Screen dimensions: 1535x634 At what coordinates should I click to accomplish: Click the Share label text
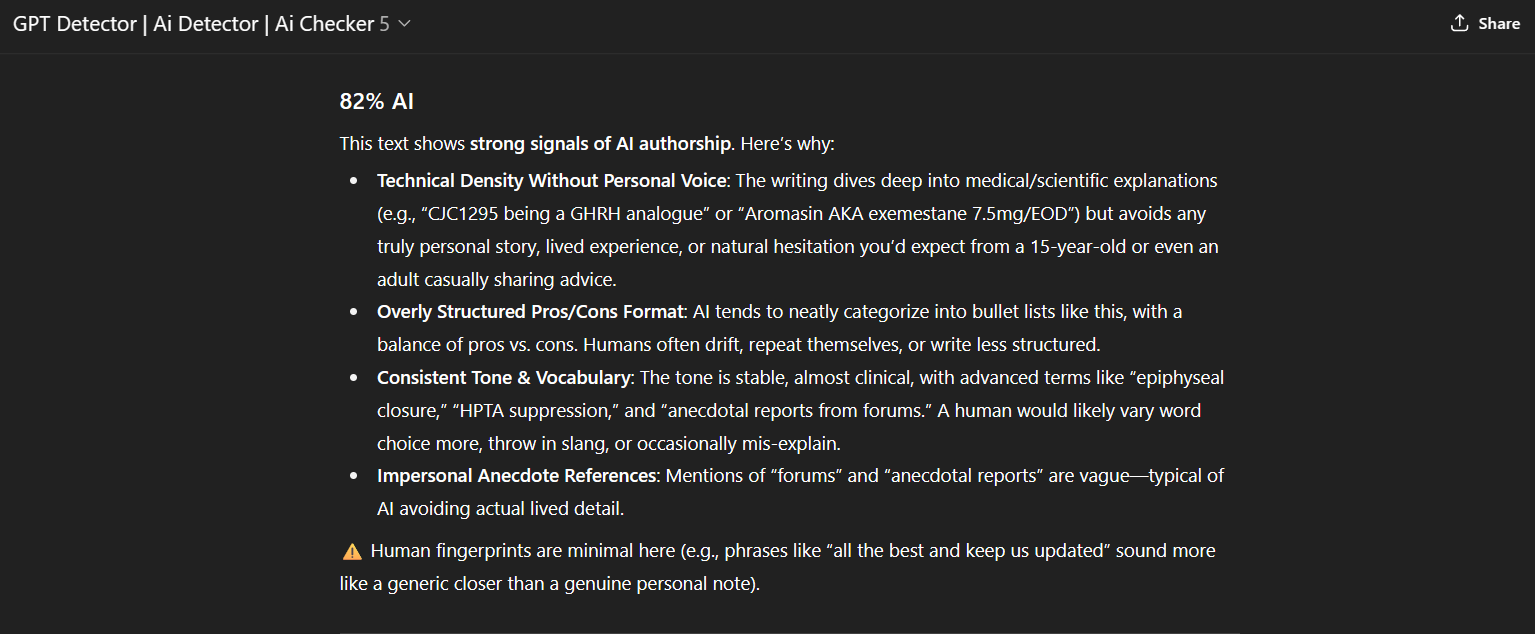pyautogui.click(x=1499, y=24)
